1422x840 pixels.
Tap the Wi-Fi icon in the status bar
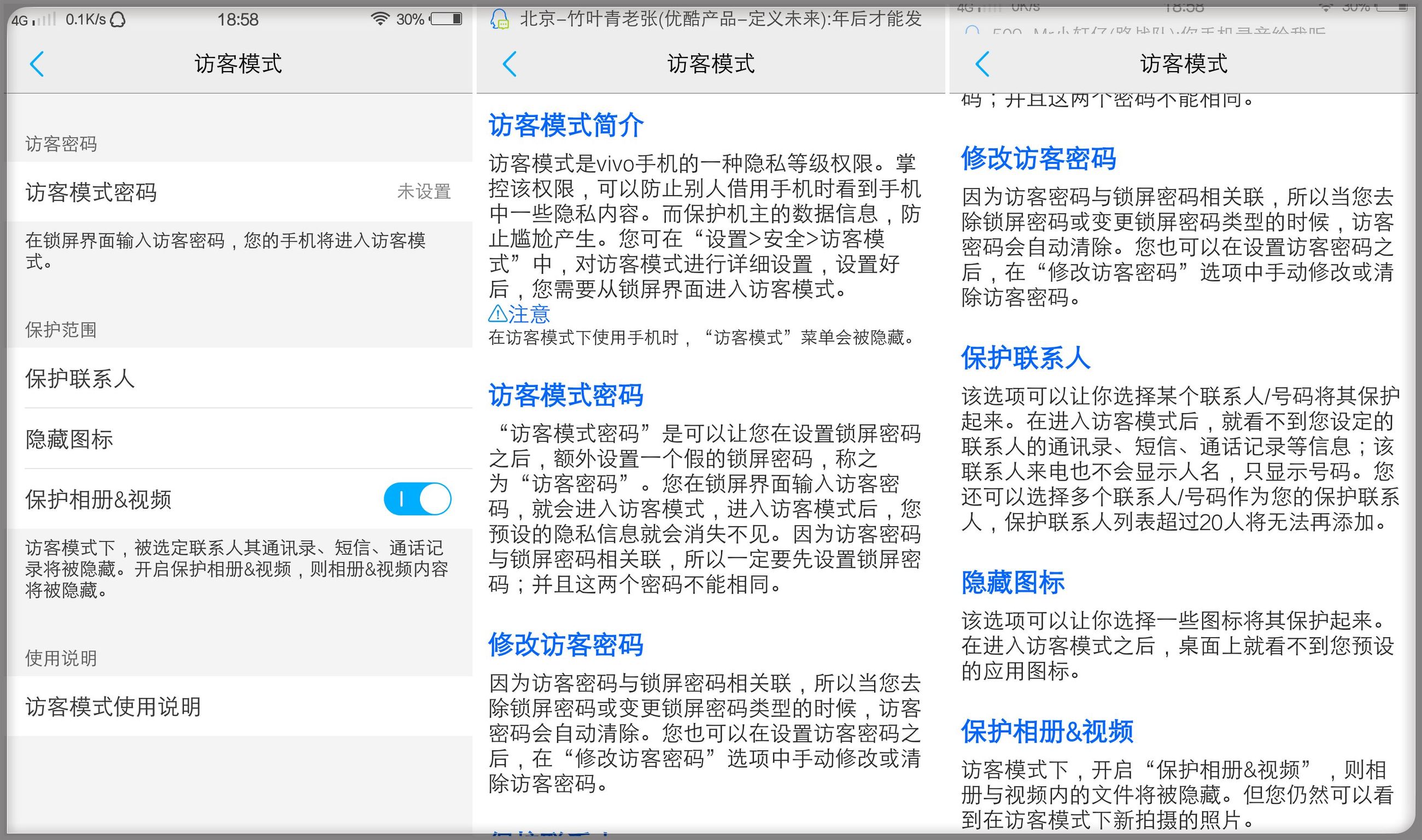[x=380, y=19]
